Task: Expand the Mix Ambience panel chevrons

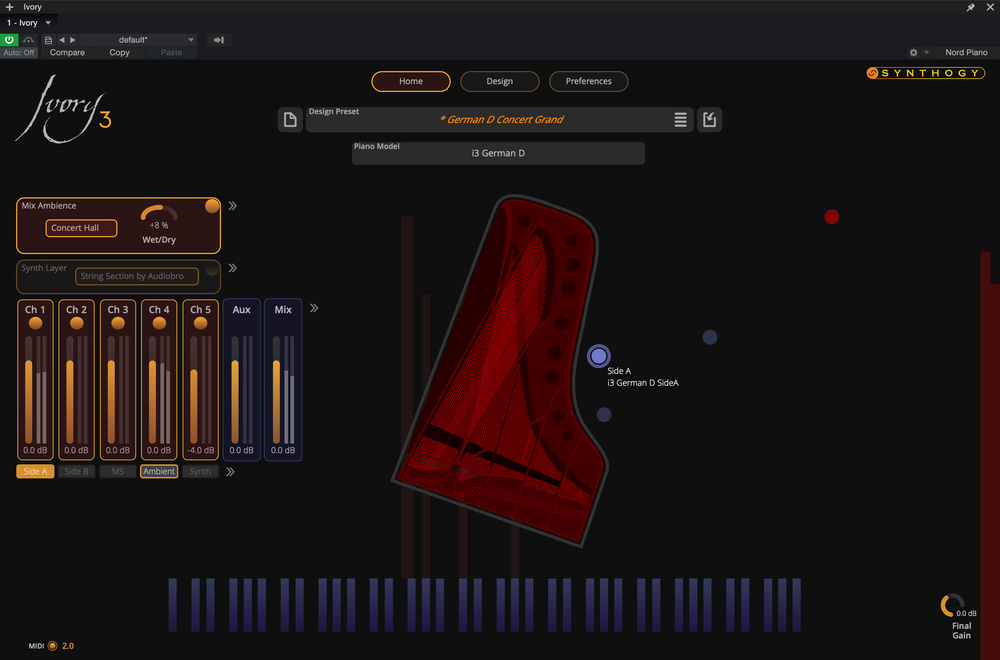Action: point(232,205)
